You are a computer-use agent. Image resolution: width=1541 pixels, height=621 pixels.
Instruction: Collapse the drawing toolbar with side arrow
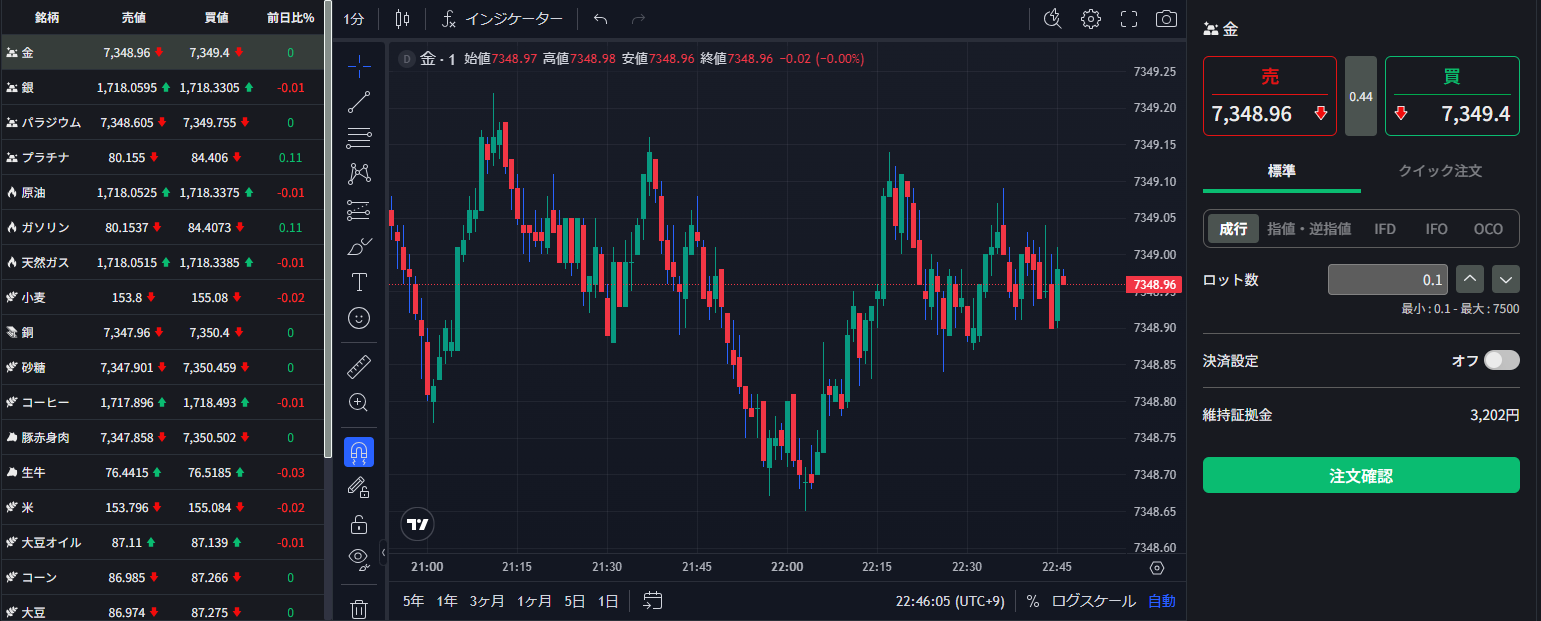(383, 552)
